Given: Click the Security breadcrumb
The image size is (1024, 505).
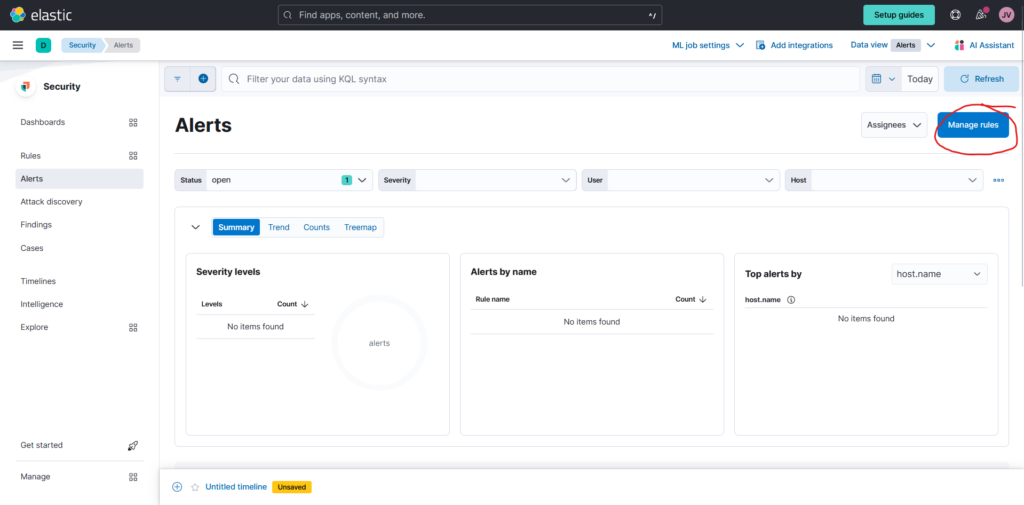Looking at the screenshot, I should pos(83,45).
